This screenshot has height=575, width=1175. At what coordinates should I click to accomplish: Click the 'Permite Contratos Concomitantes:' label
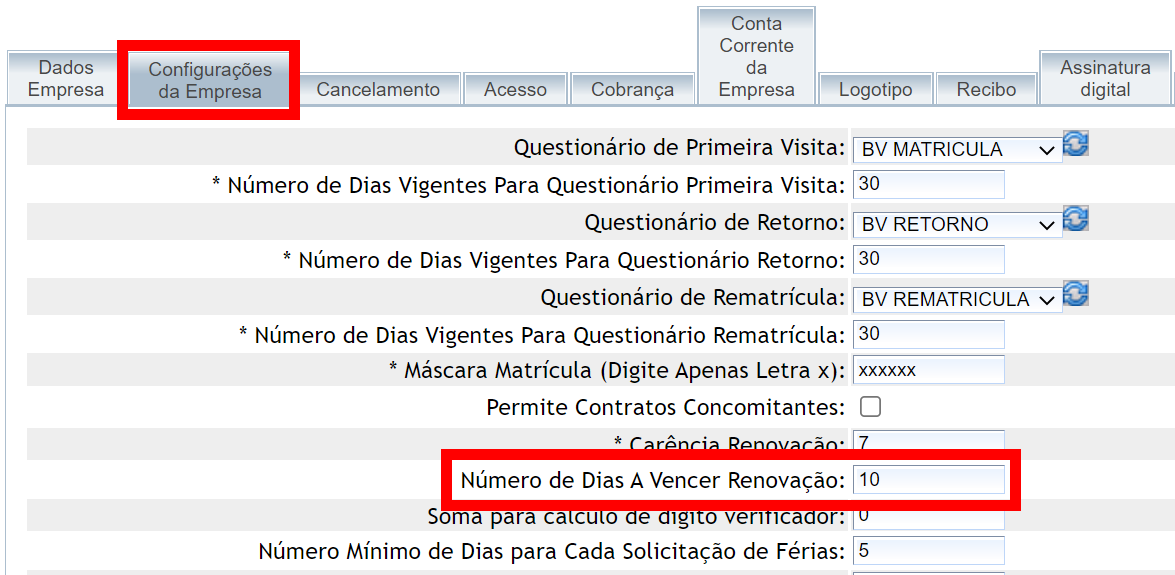(x=666, y=408)
